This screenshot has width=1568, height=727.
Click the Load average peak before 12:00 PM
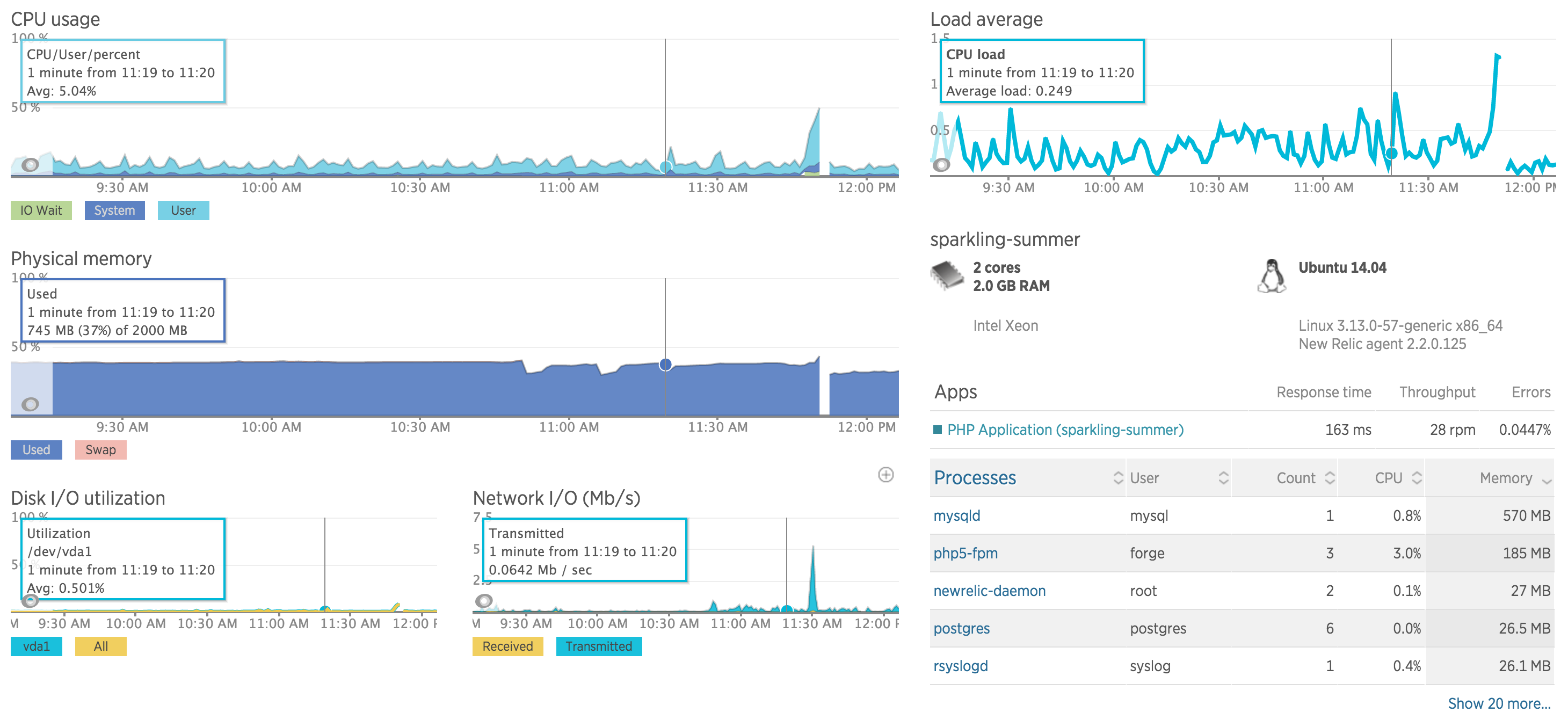coord(1497,57)
